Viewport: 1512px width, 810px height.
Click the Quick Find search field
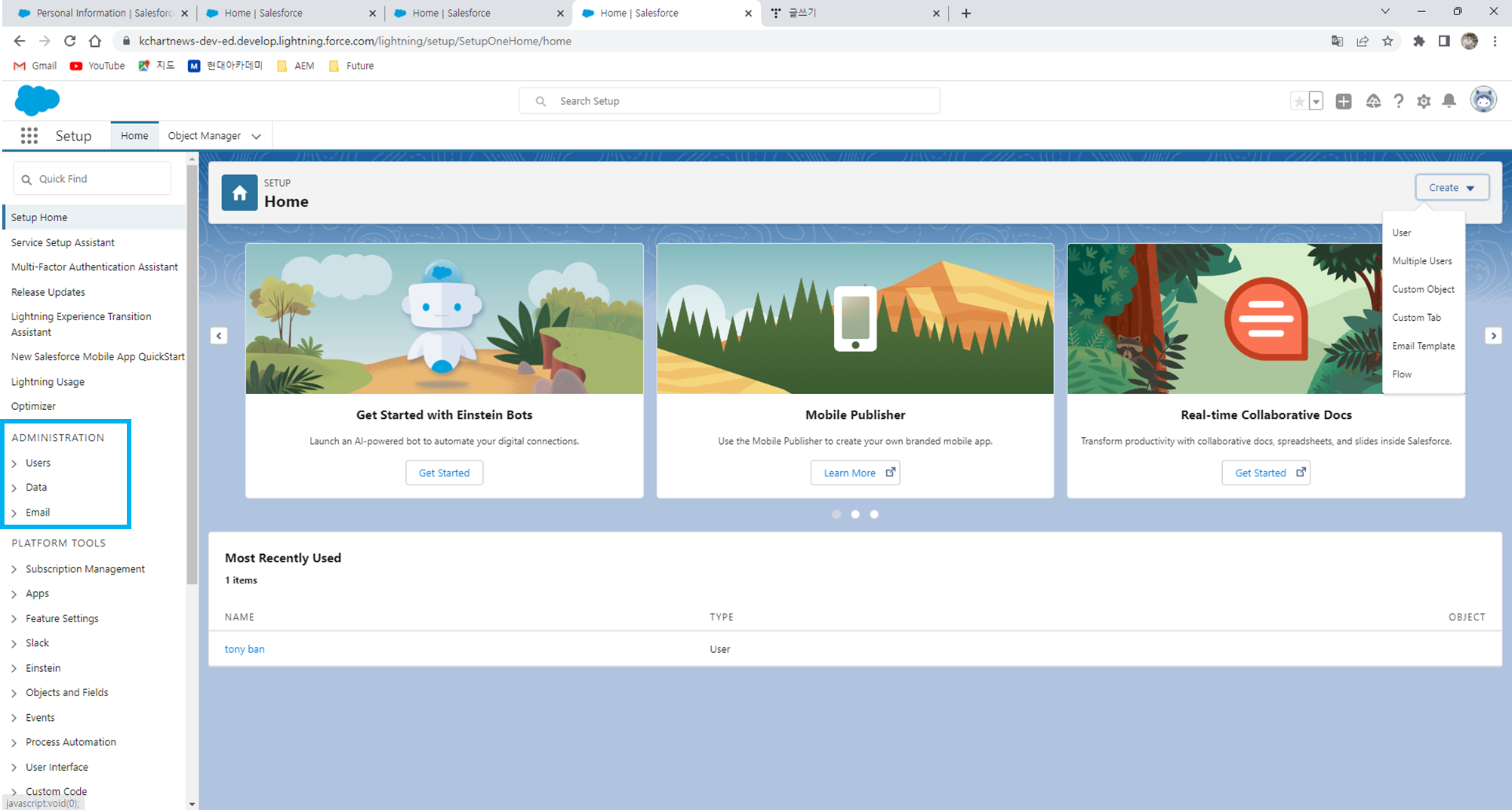(92, 179)
